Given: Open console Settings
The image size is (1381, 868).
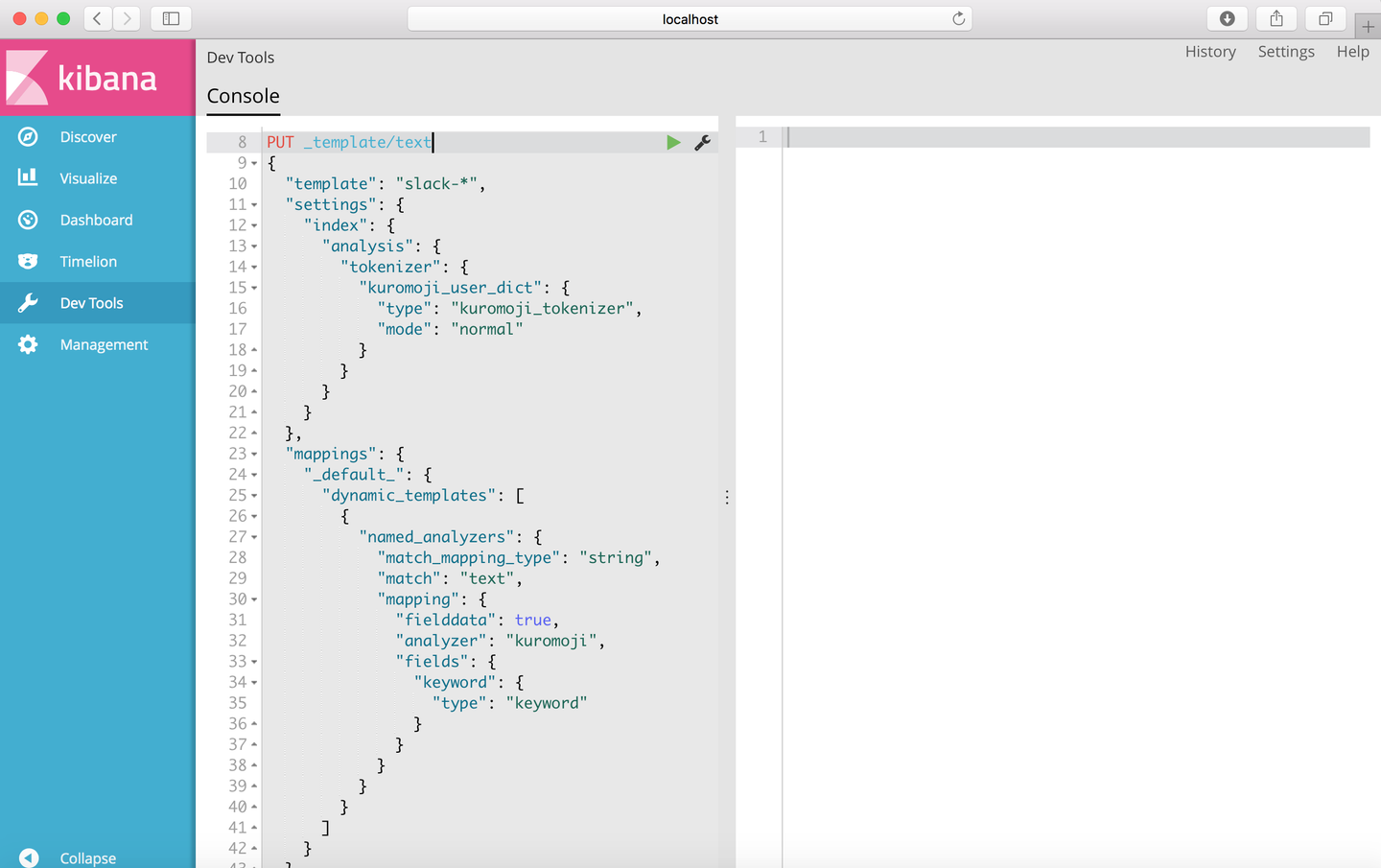Looking at the screenshot, I should (x=1286, y=52).
